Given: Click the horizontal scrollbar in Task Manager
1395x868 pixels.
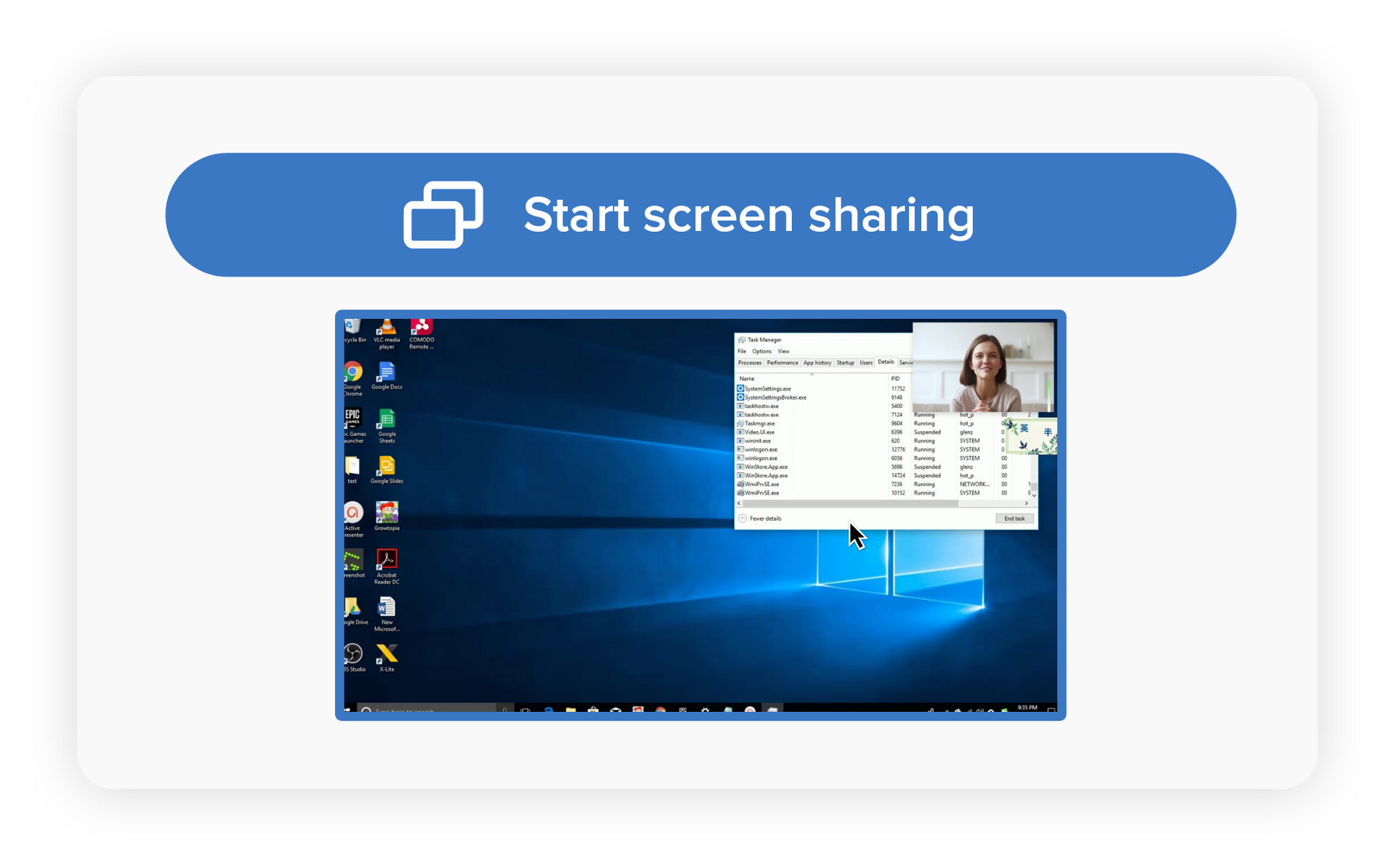Looking at the screenshot, I should [850, 503].
